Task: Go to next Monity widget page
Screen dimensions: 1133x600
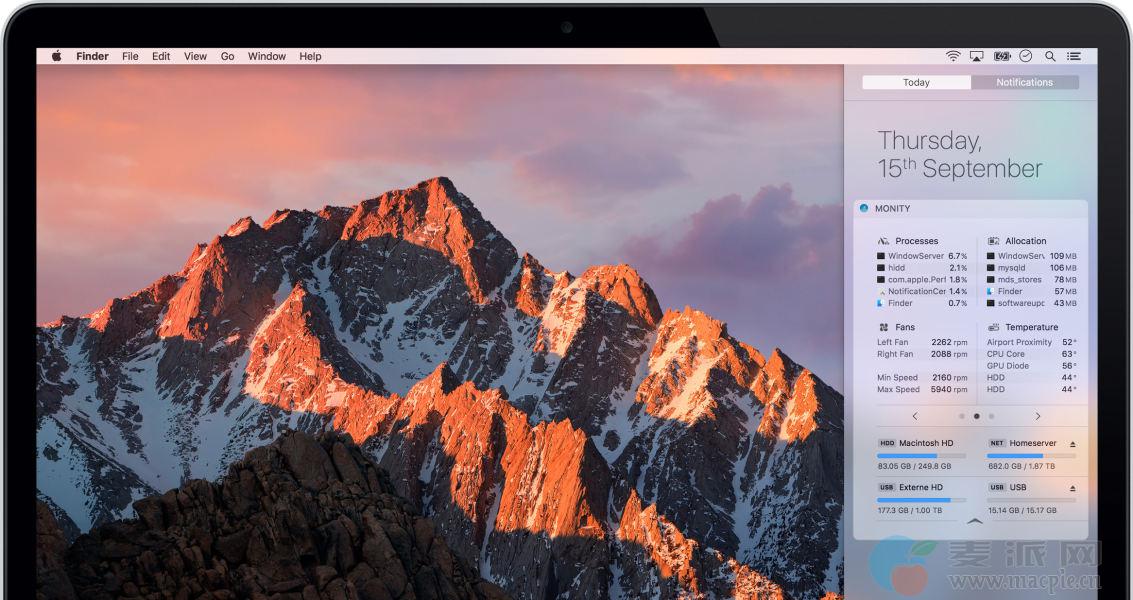Action: pyautogui.click(x=1038, y=416)
